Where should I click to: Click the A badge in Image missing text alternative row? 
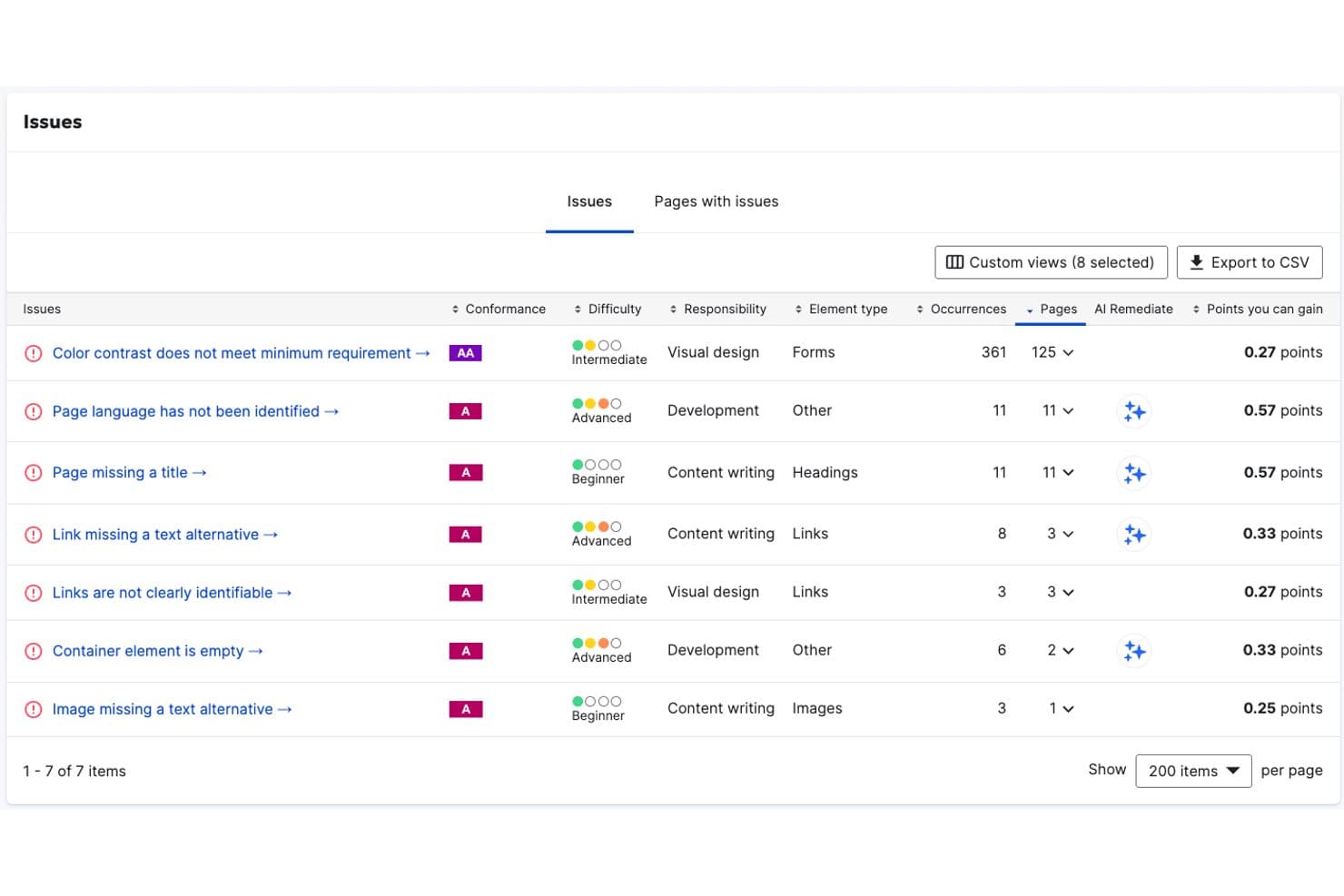point(465,709)
